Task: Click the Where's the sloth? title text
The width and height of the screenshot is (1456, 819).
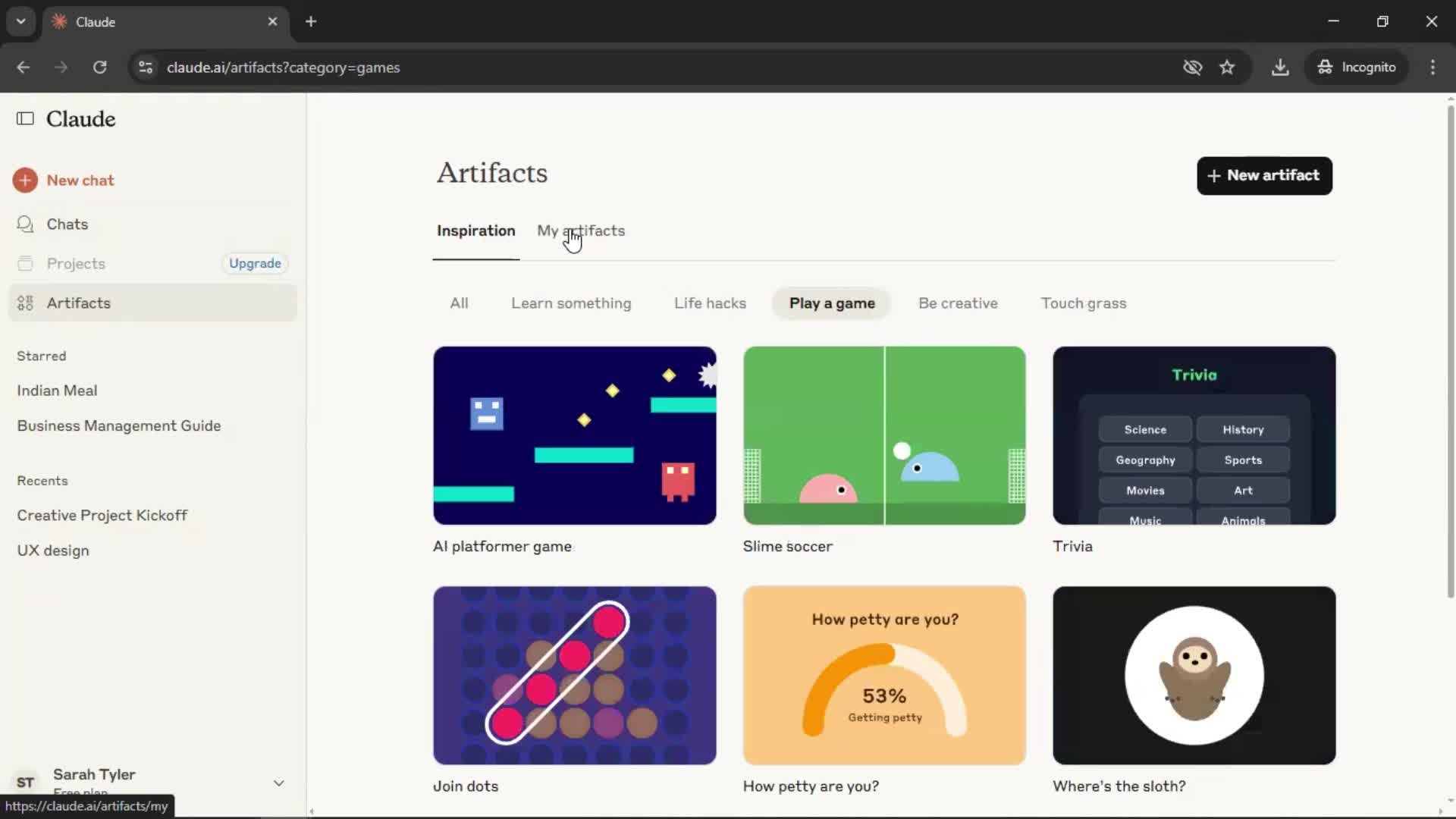Action: [x=1119, y=786]
